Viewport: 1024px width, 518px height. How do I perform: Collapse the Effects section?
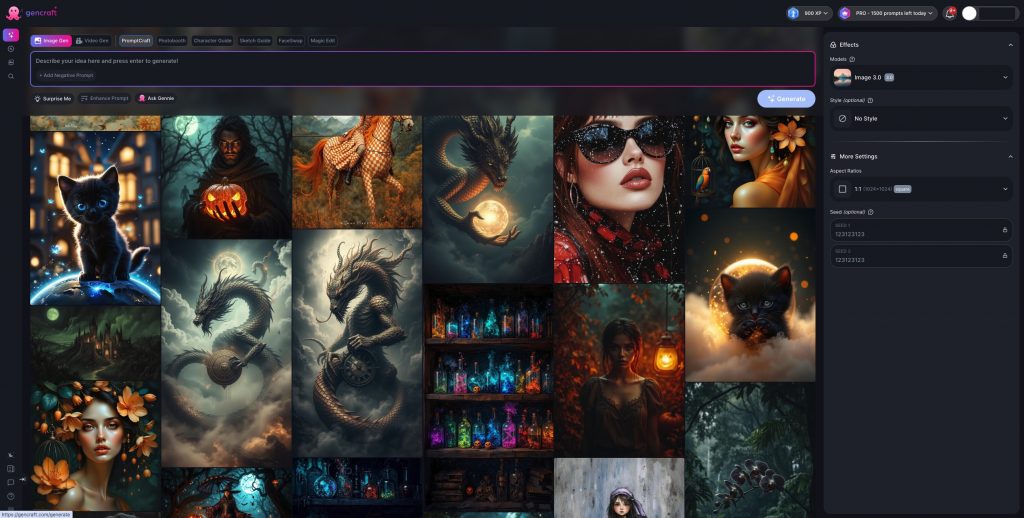pos(1009,45)
